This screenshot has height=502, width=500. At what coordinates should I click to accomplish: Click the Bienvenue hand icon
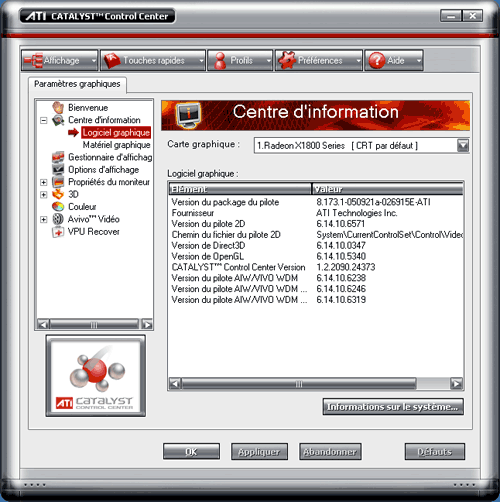[58, 107]
